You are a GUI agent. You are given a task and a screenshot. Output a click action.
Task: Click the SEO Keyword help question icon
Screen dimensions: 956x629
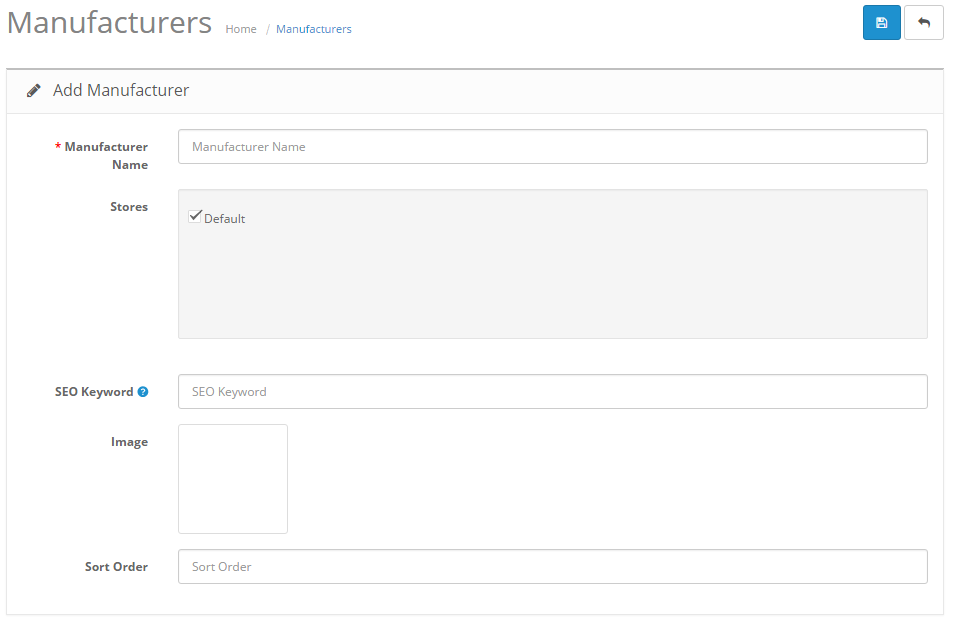coord(143,392)
